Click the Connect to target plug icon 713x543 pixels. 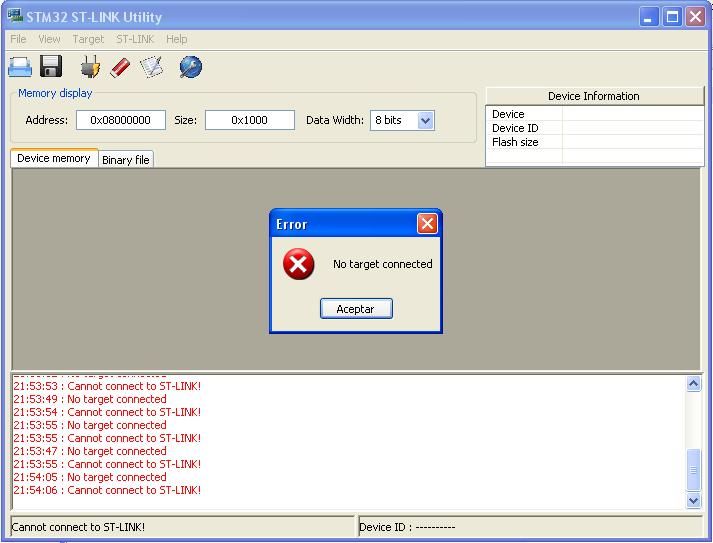(90, 67)
